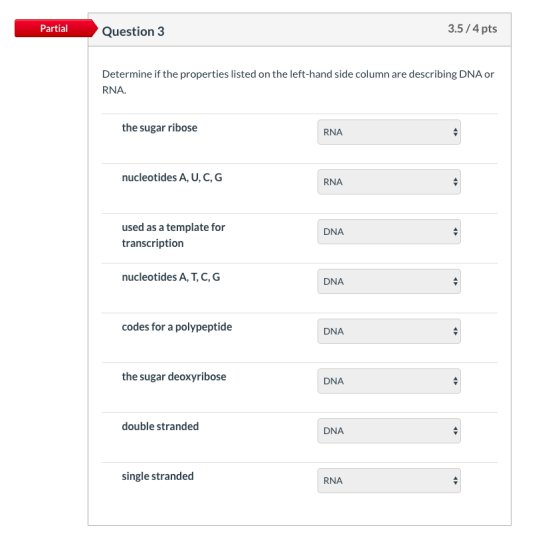Click the arrows icon on the polypeptide select
560x535 pixels.
click(455, 331)
